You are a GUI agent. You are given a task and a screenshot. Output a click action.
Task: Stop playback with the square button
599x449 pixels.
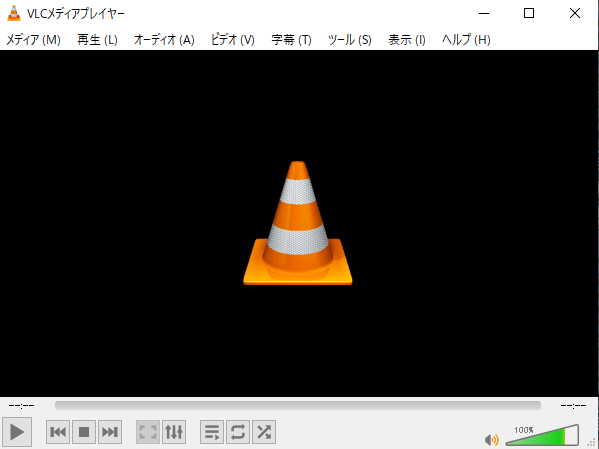coord(84,432)
